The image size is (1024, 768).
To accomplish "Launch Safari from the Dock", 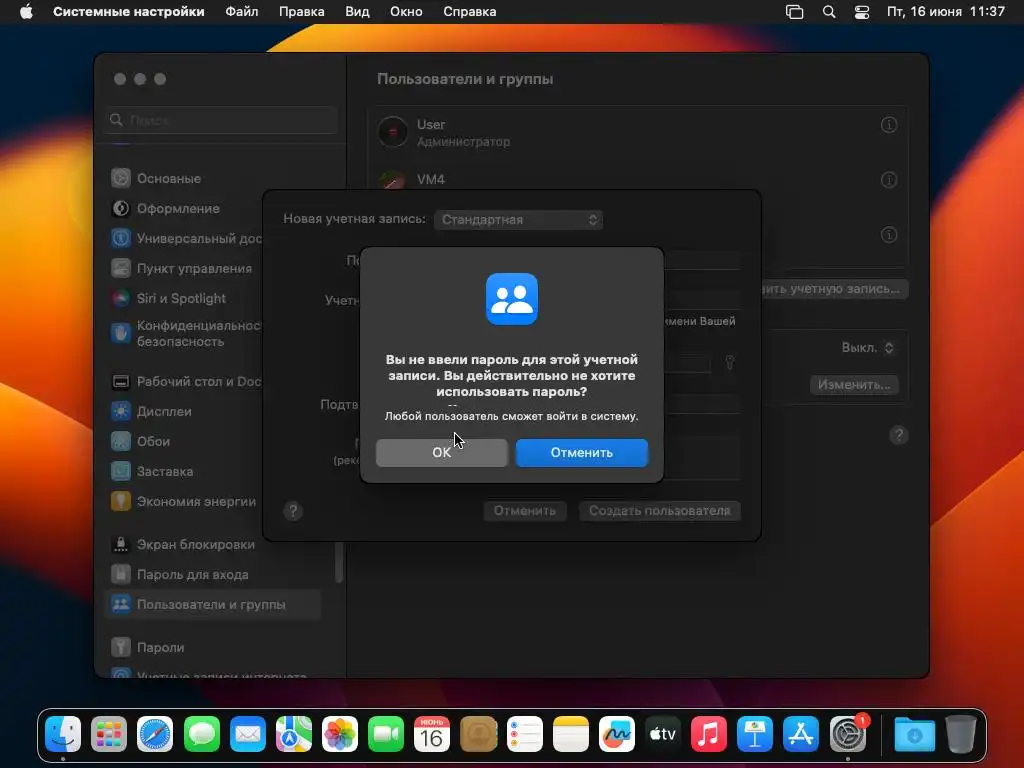I will click(155, 734).
